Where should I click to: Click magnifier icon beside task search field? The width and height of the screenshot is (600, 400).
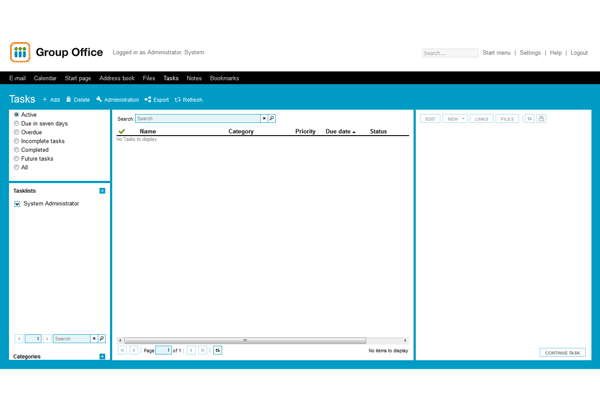(x=271, y=119)
